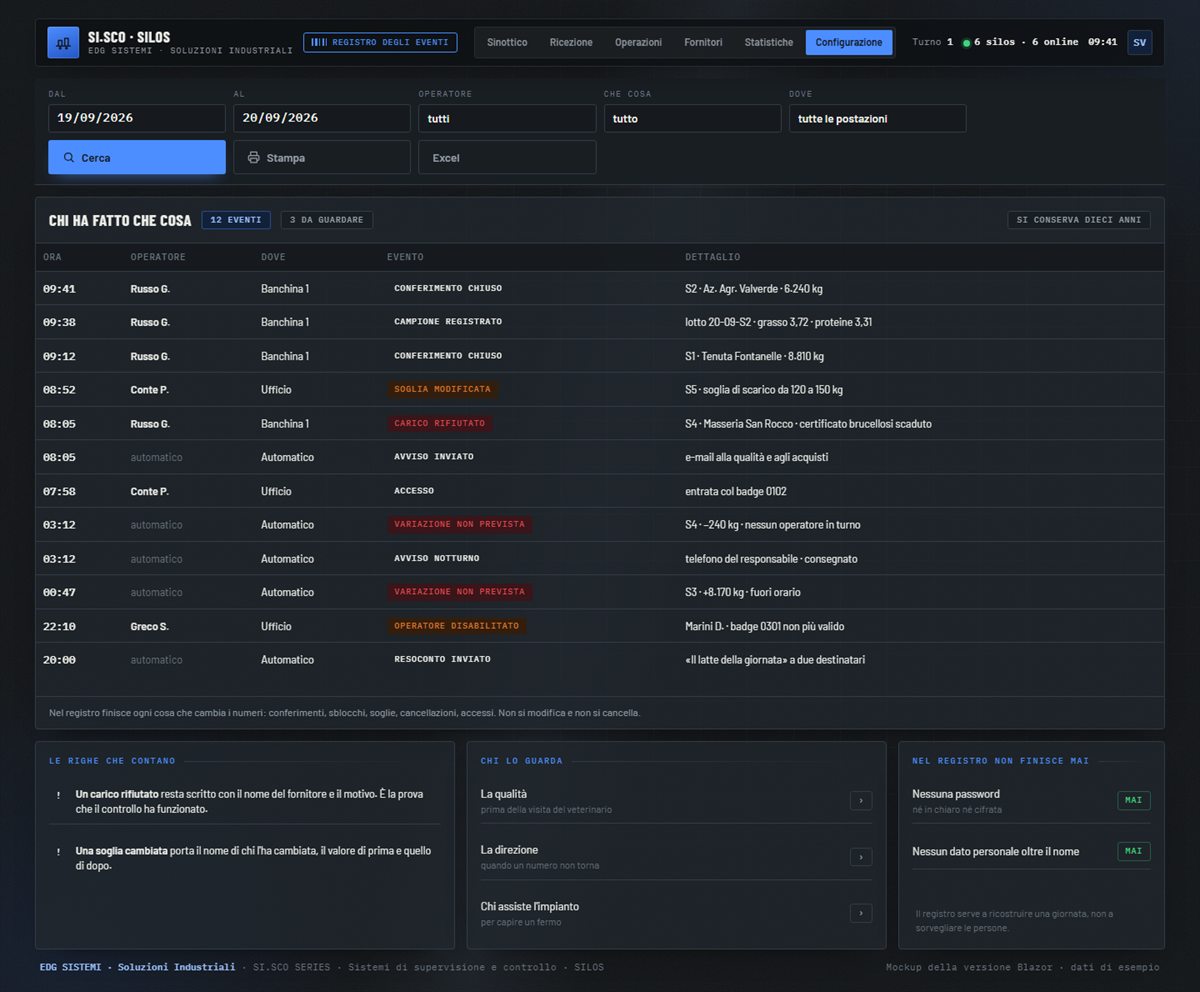1200x992 pixels.
Task: Click the MAI badge beside Nessuna password
Action: (x=1134, y=800)
